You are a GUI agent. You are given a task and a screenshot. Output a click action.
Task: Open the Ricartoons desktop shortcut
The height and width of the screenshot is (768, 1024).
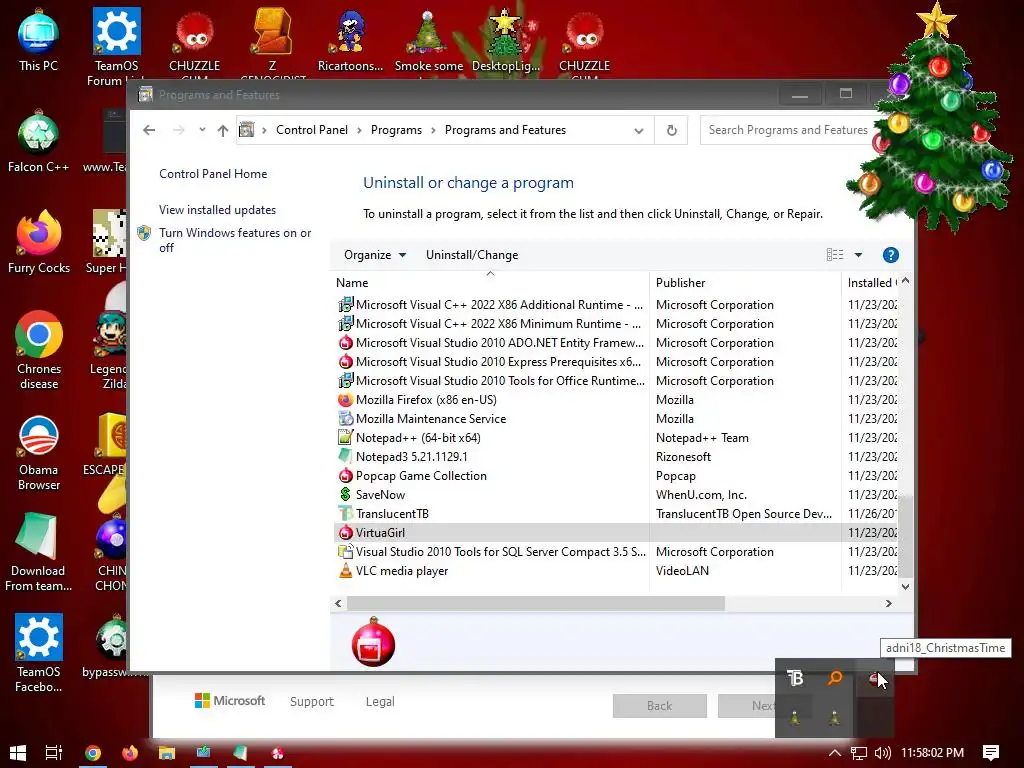click(x=350, y=40)
